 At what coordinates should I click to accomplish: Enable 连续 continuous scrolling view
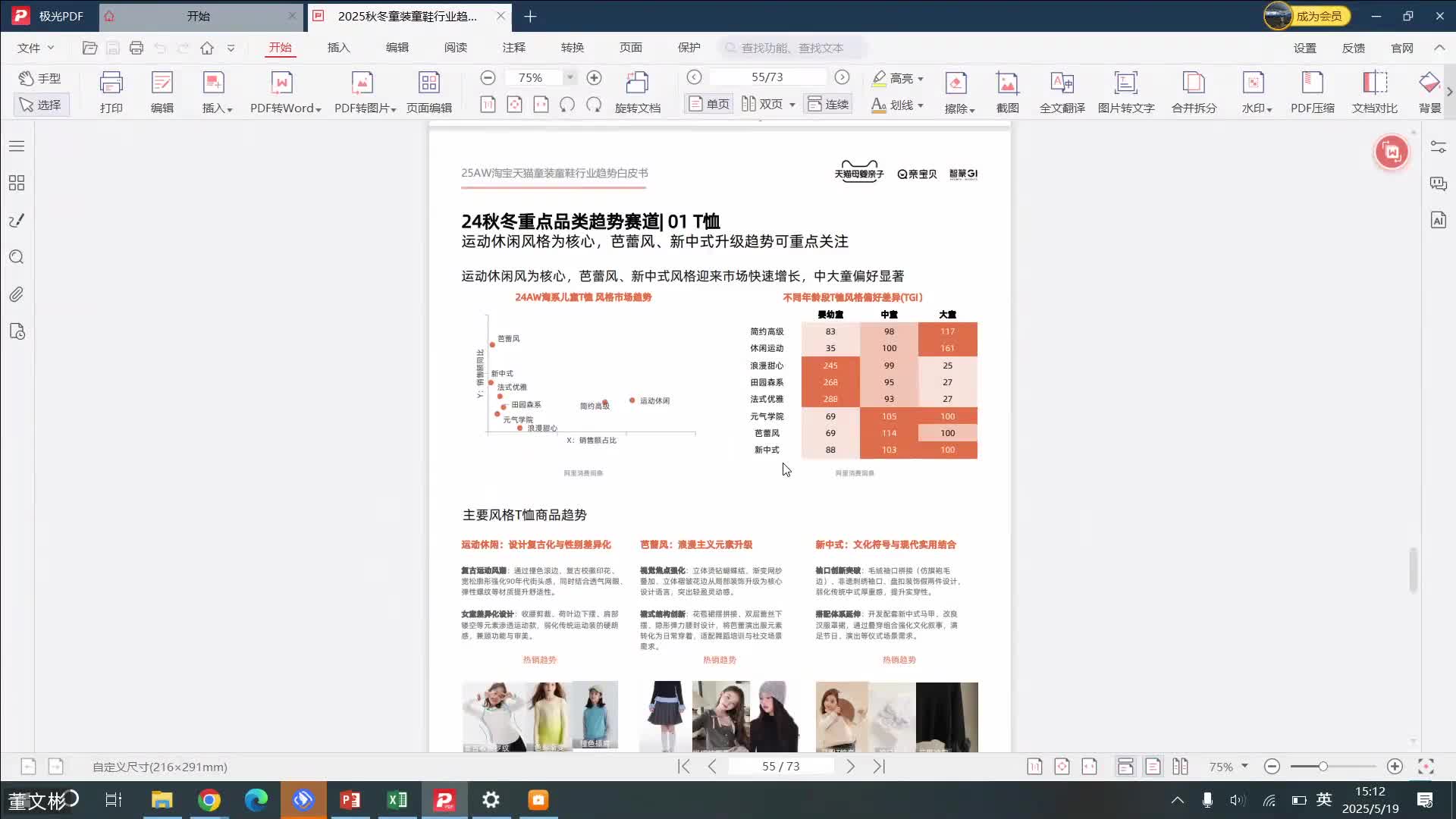(827, 103)
